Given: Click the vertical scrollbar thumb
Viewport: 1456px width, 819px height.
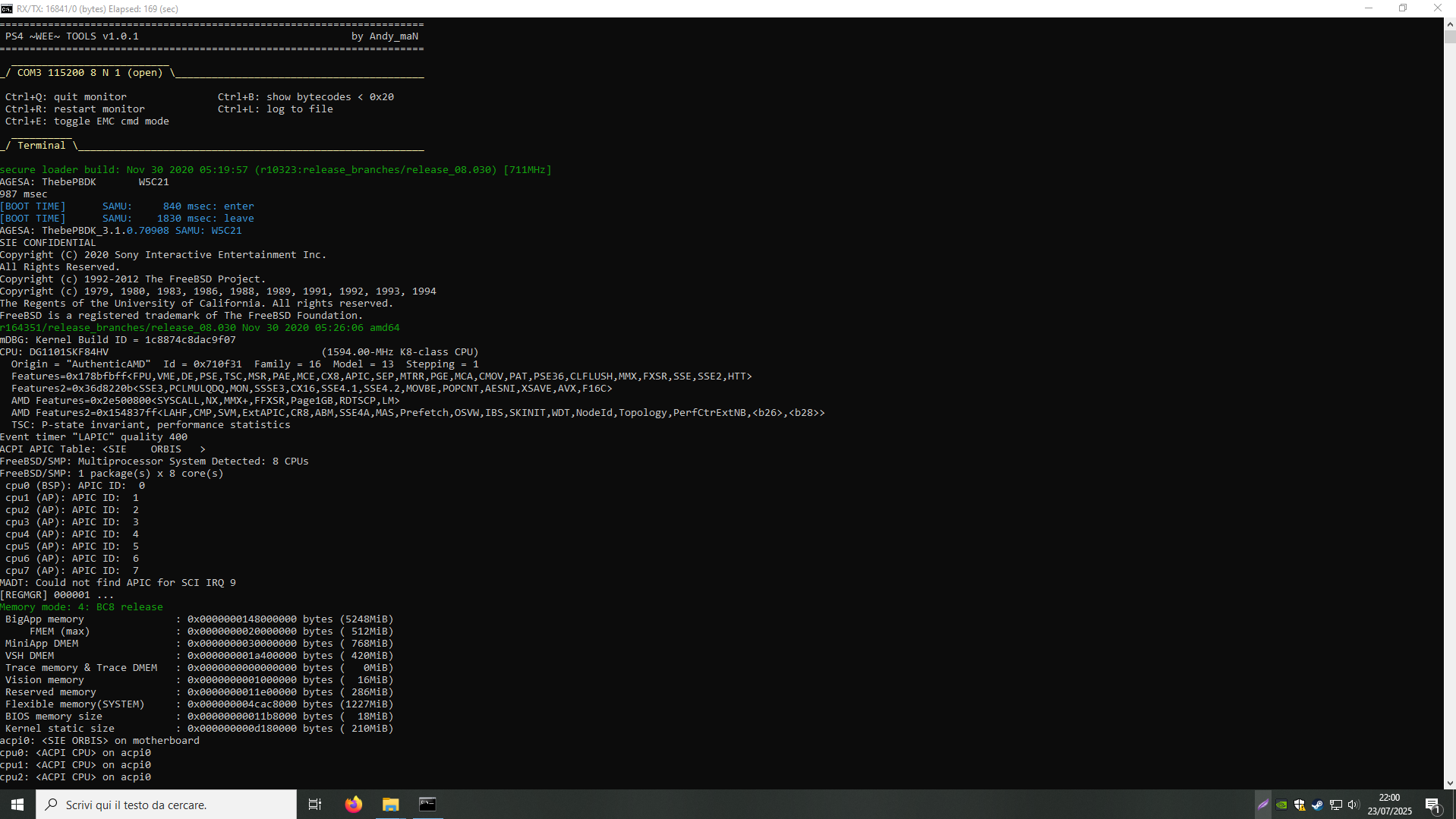Looking at the screenshot, I should (1450, 36).
